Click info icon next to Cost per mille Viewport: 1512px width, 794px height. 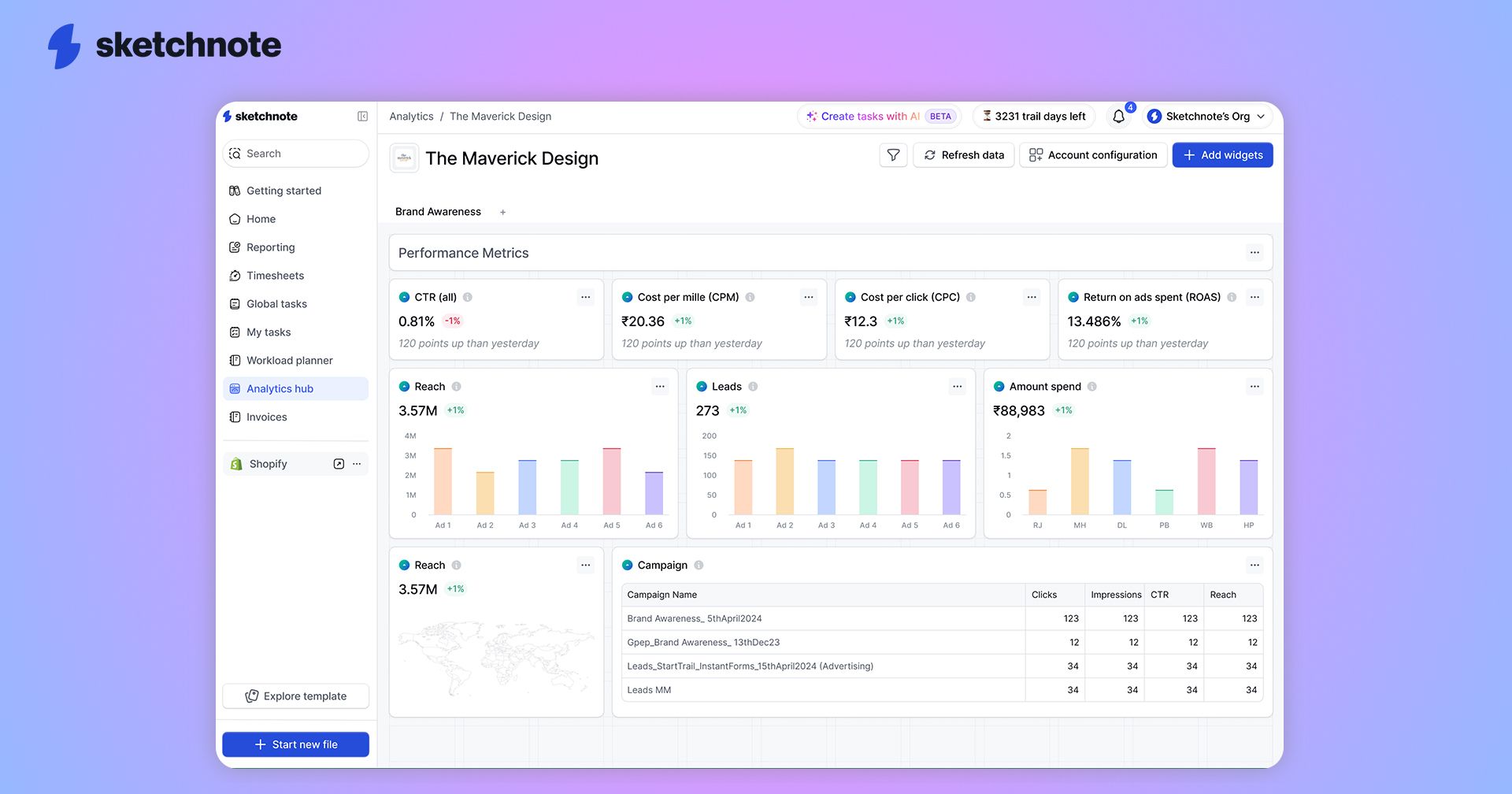(x=750, y=297)
